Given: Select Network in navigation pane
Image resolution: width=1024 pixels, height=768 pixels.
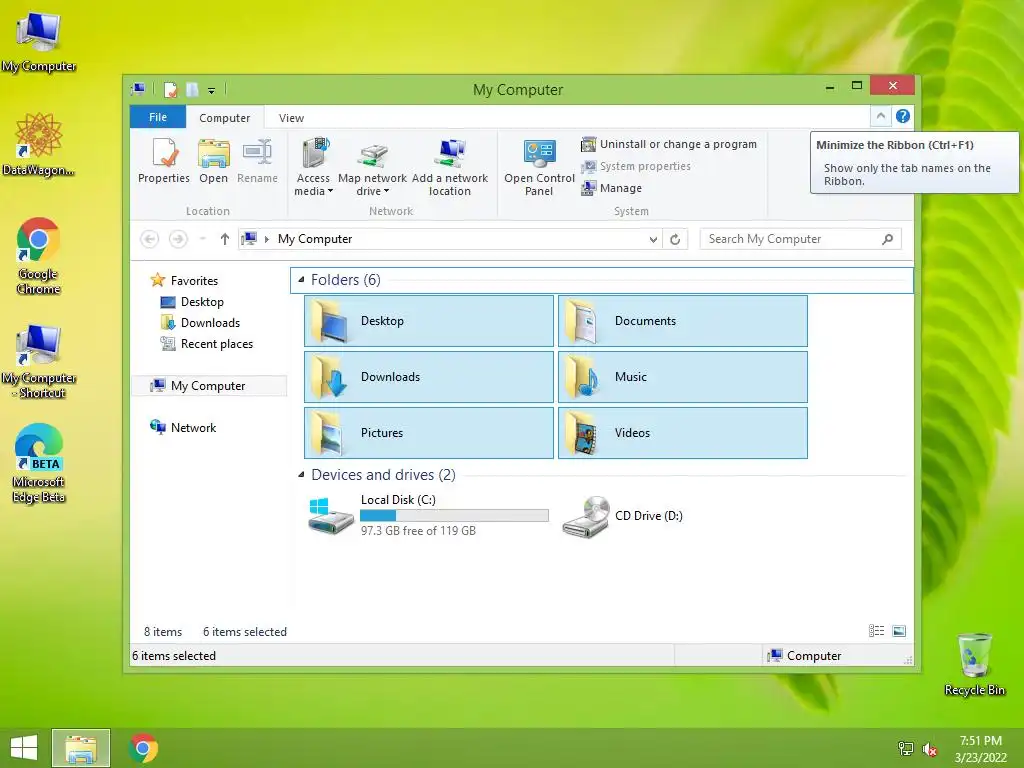Looking at the screenshot, I should (184, 428).
